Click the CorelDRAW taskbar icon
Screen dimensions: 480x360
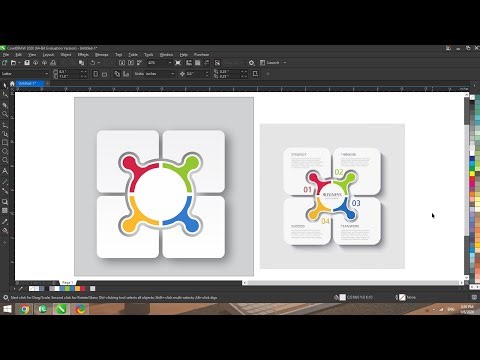[61, 309]
